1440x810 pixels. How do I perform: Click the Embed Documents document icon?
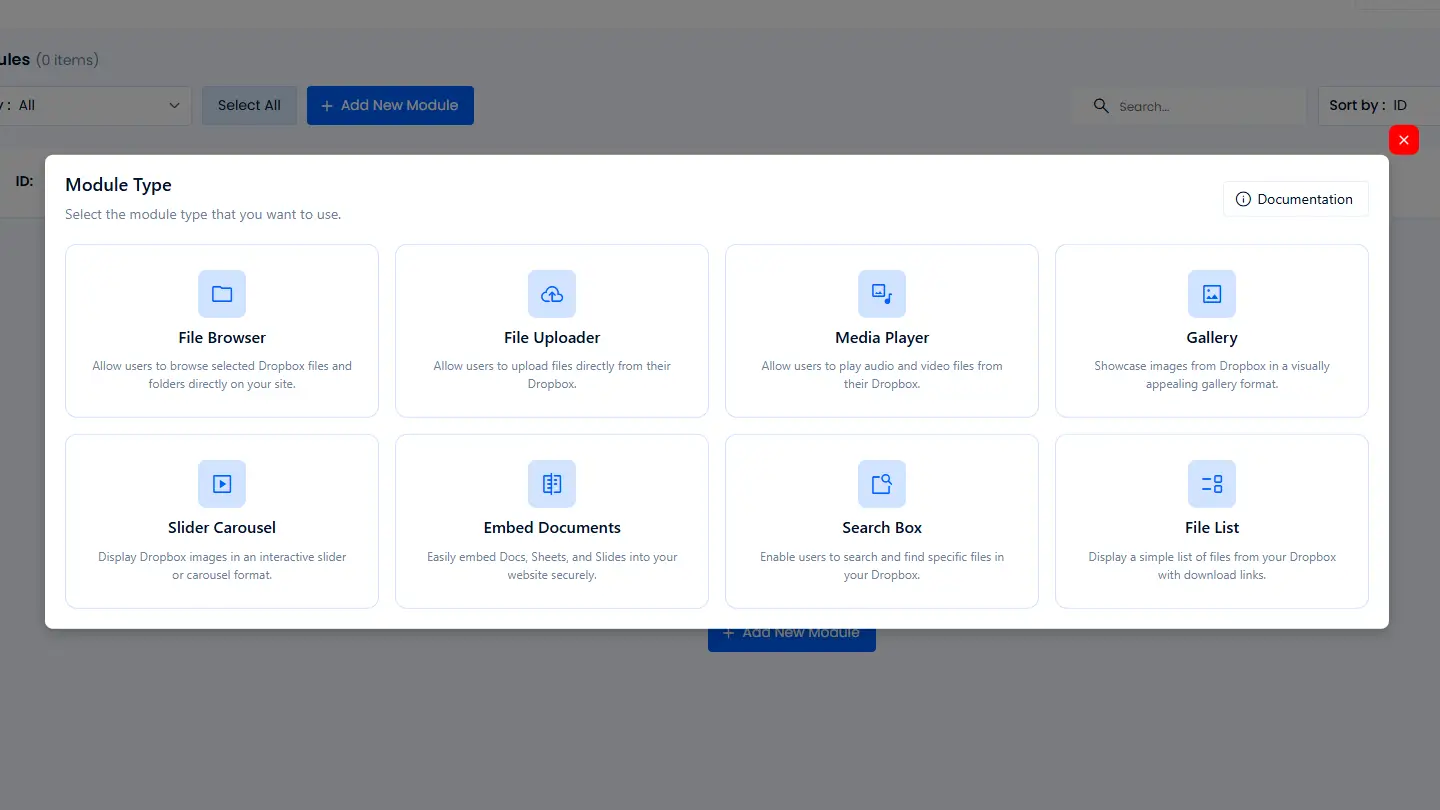pyautogui.click(x=551, y=483)
